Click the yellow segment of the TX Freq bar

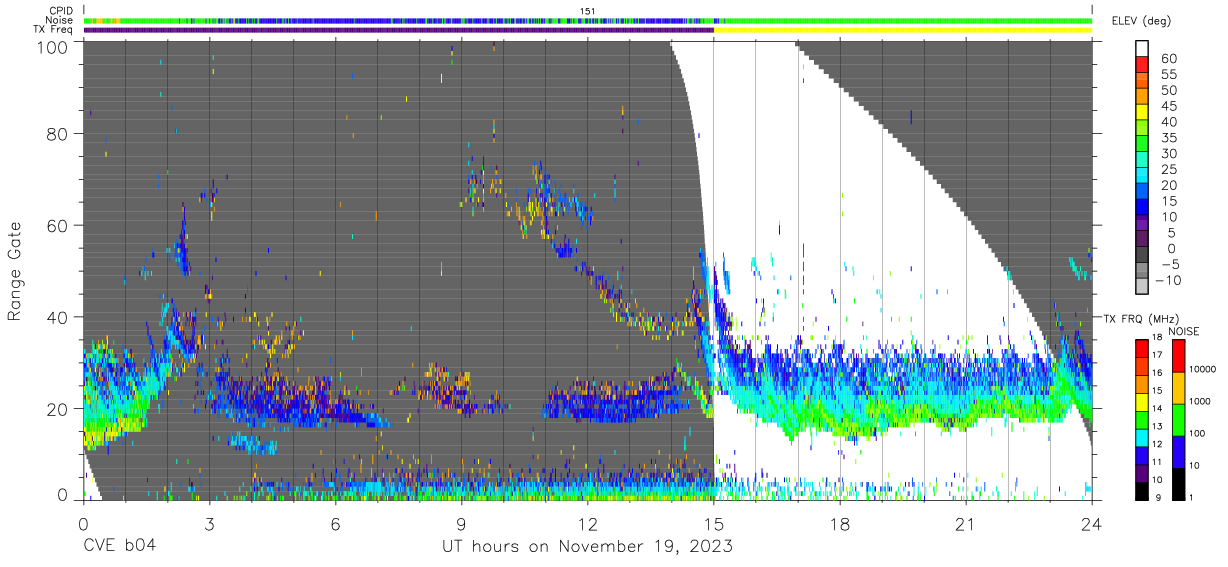[903, 30]
